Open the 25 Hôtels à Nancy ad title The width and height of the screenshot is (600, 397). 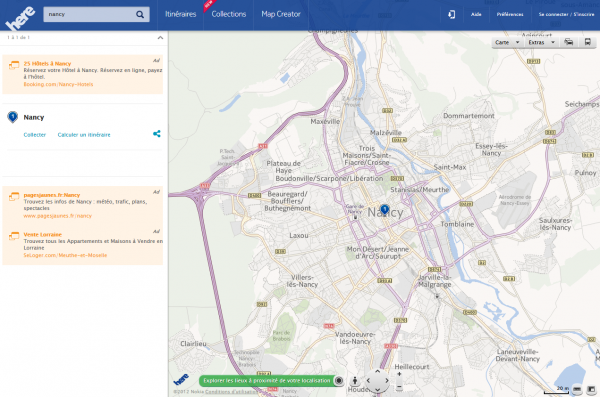[47, 64]
